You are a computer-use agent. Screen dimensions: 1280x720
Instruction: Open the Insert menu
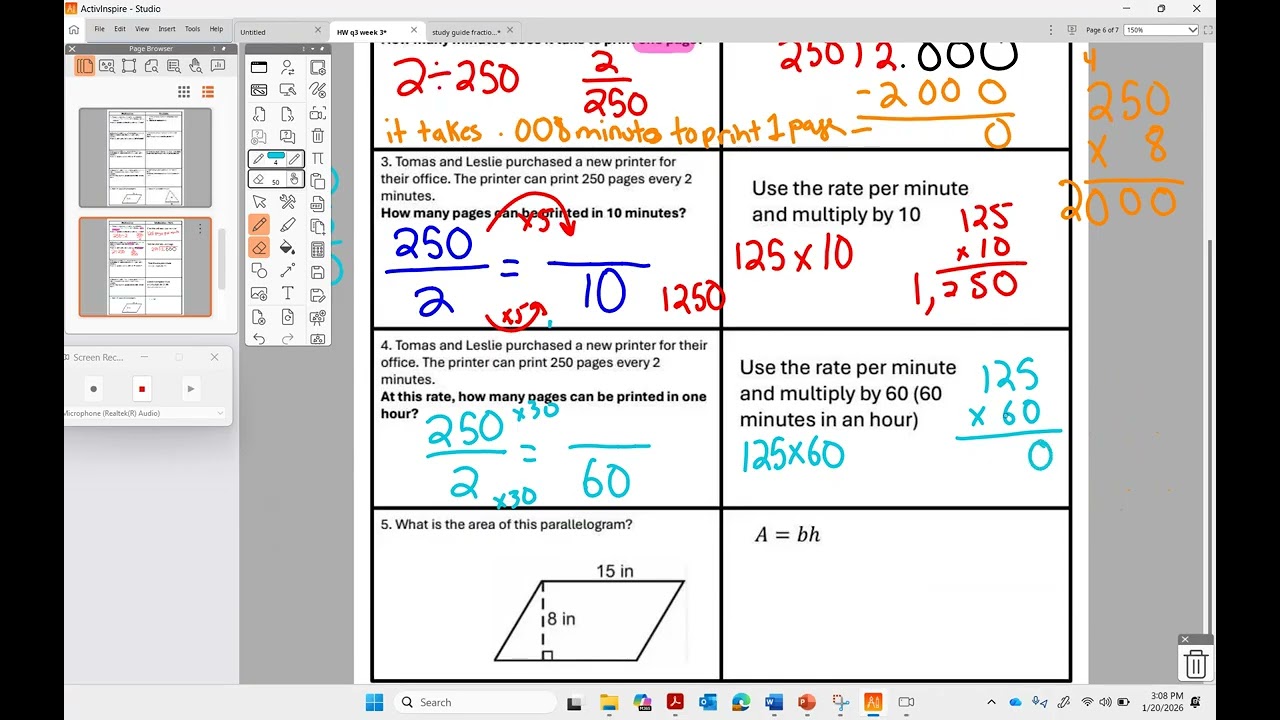(167, 29)
